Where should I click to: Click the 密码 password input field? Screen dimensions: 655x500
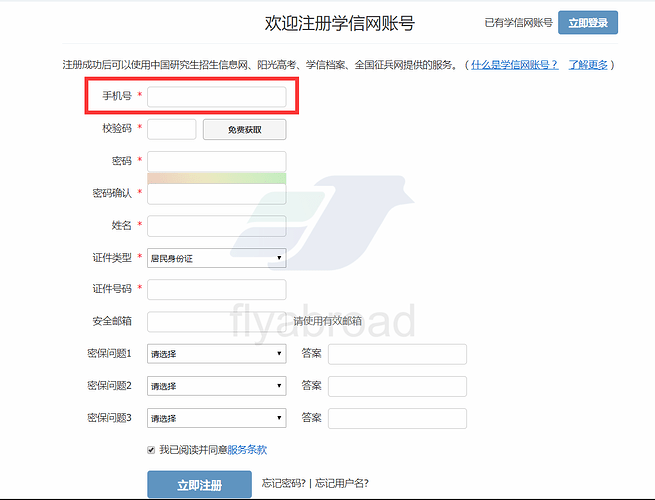(217, 161)
